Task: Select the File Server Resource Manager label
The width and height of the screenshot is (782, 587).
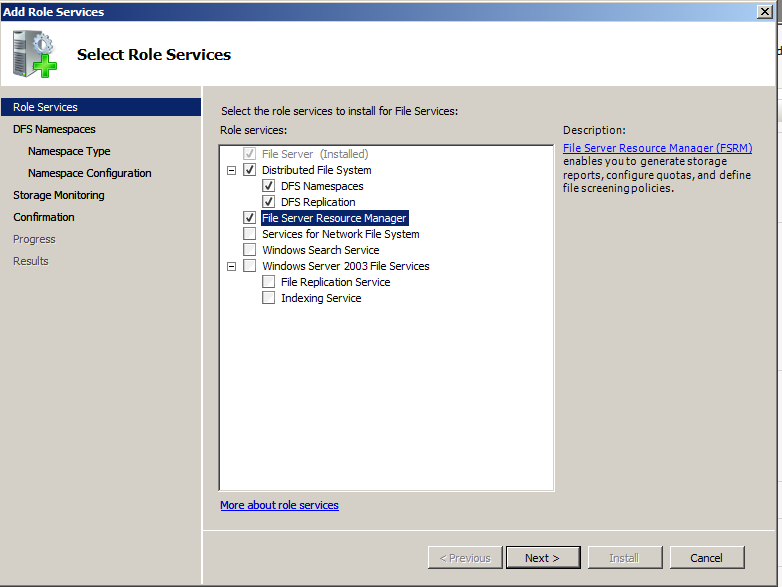Action: pos(335,218)
